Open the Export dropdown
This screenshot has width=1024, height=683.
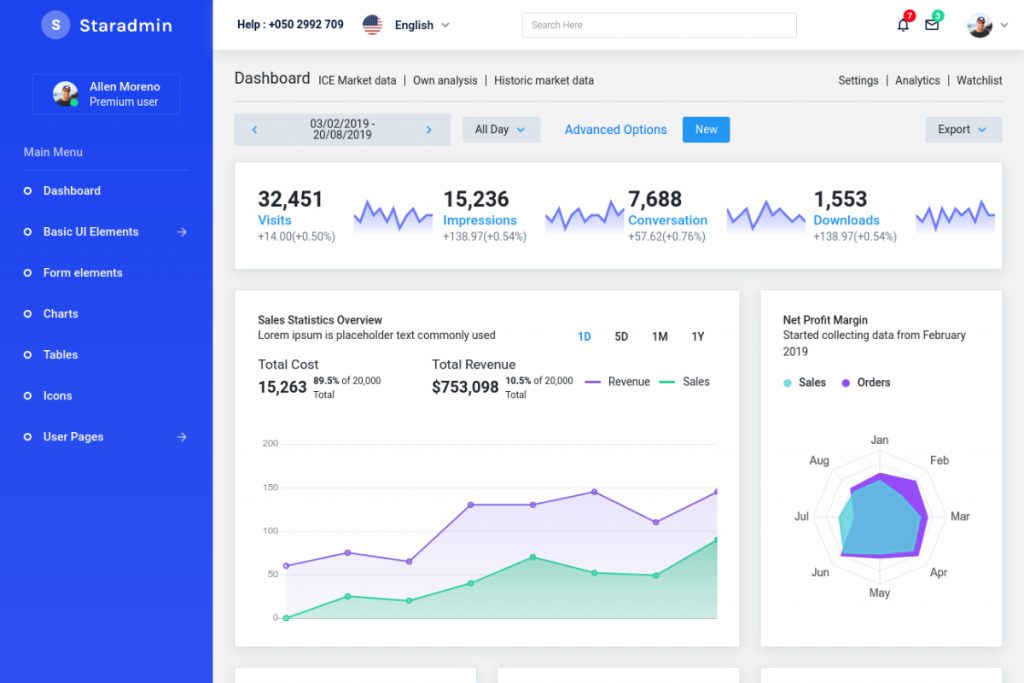pos(963,129)
